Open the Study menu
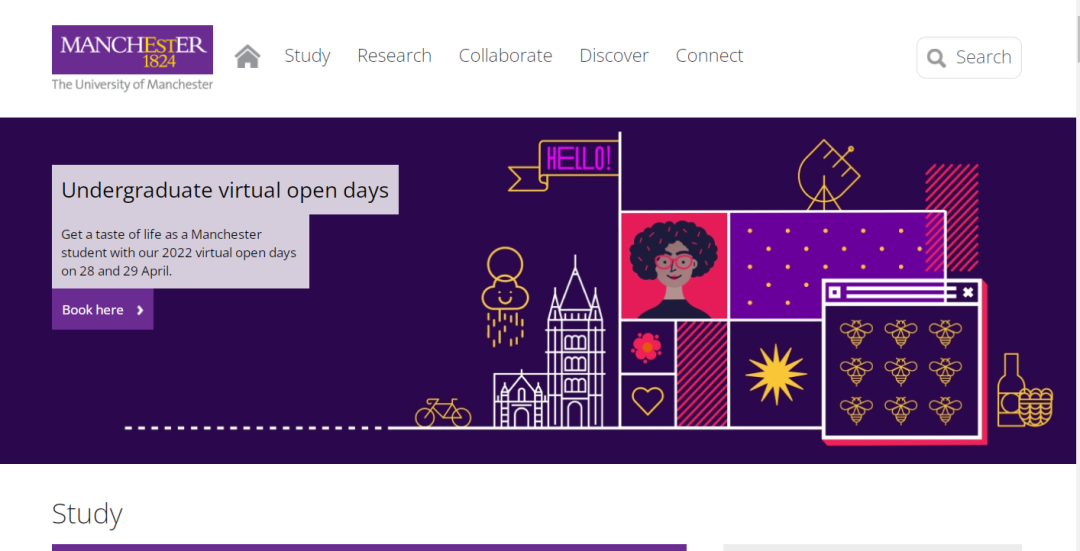Screen dimensions: 1080x551 point(307,56)
